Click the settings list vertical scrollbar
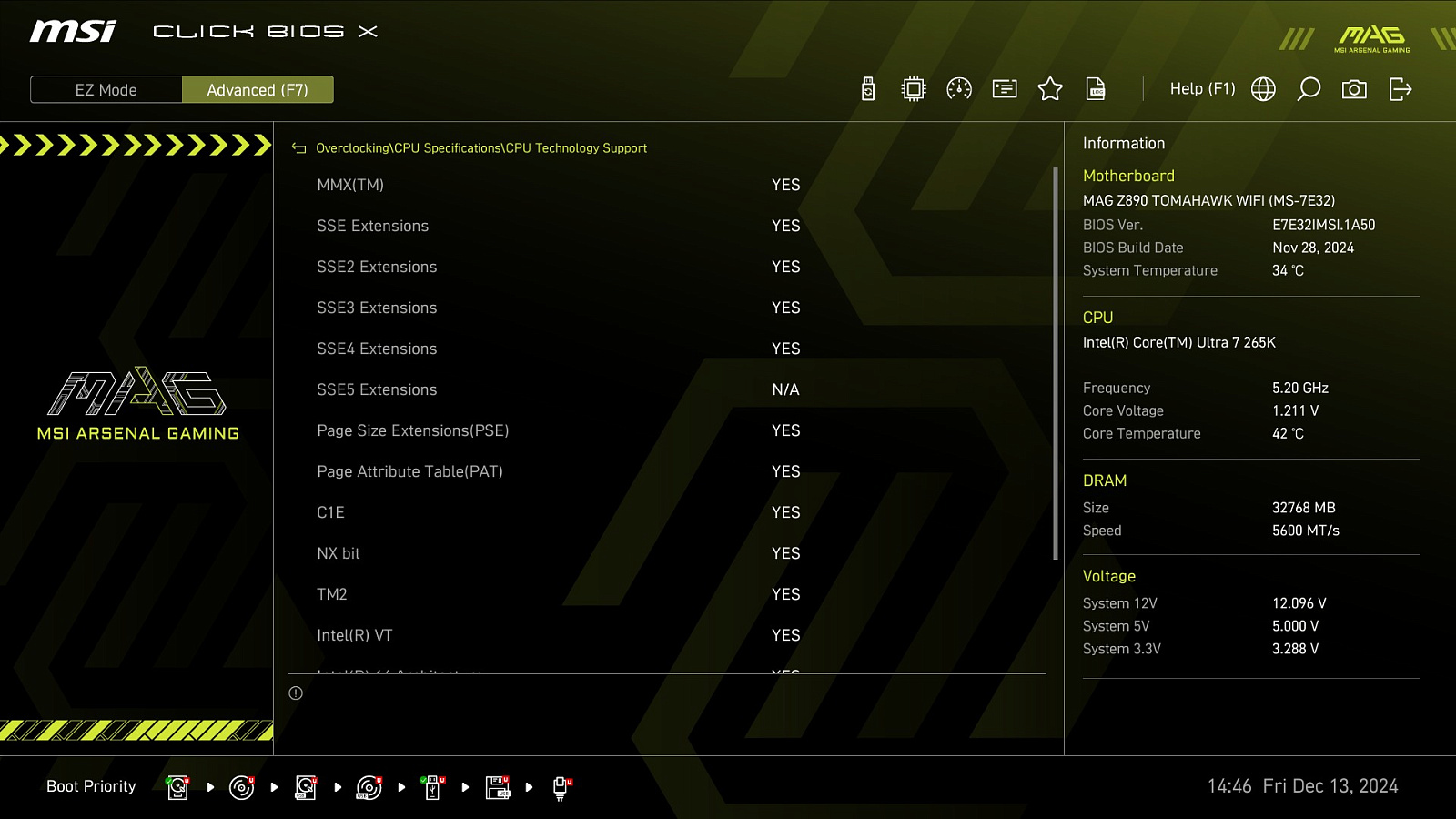 coord(1056,364)
